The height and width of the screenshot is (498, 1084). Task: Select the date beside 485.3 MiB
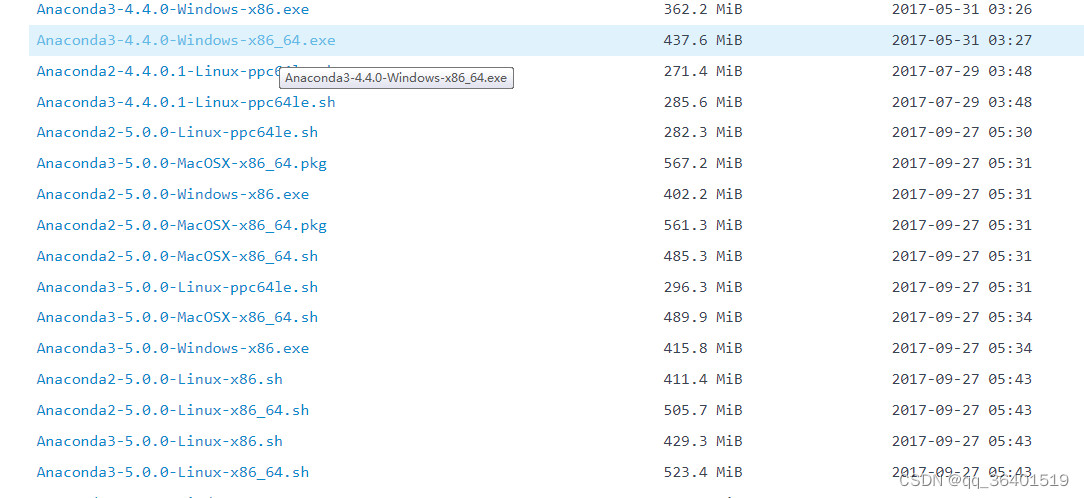(x=962, y=257)
